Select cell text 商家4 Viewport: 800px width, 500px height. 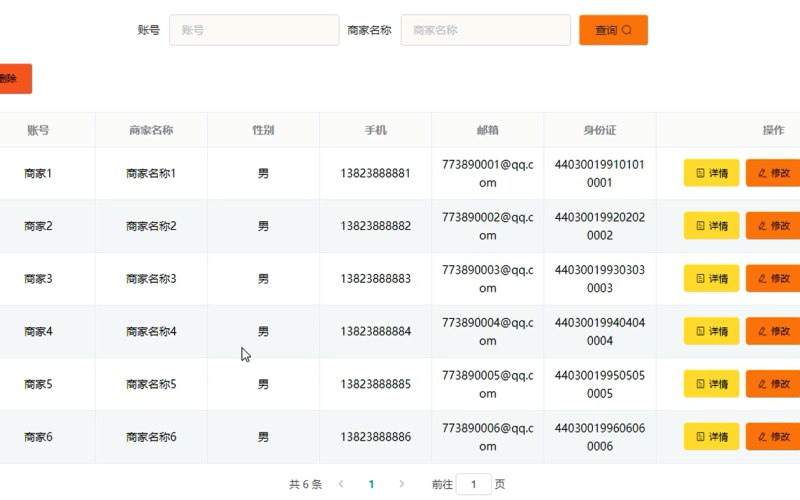[x=38, y=332]
